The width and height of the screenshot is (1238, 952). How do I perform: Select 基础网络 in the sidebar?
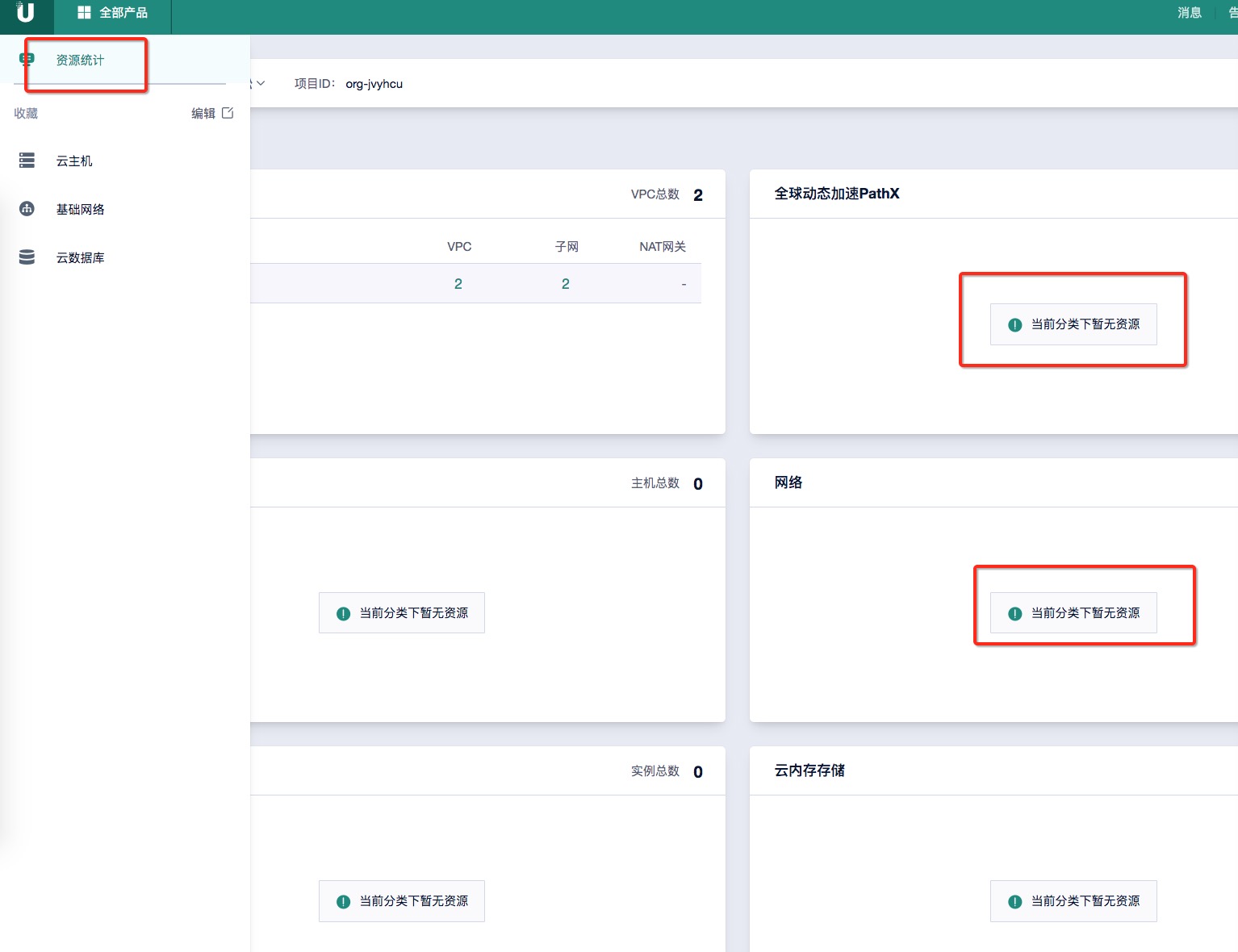coord(80,210)
